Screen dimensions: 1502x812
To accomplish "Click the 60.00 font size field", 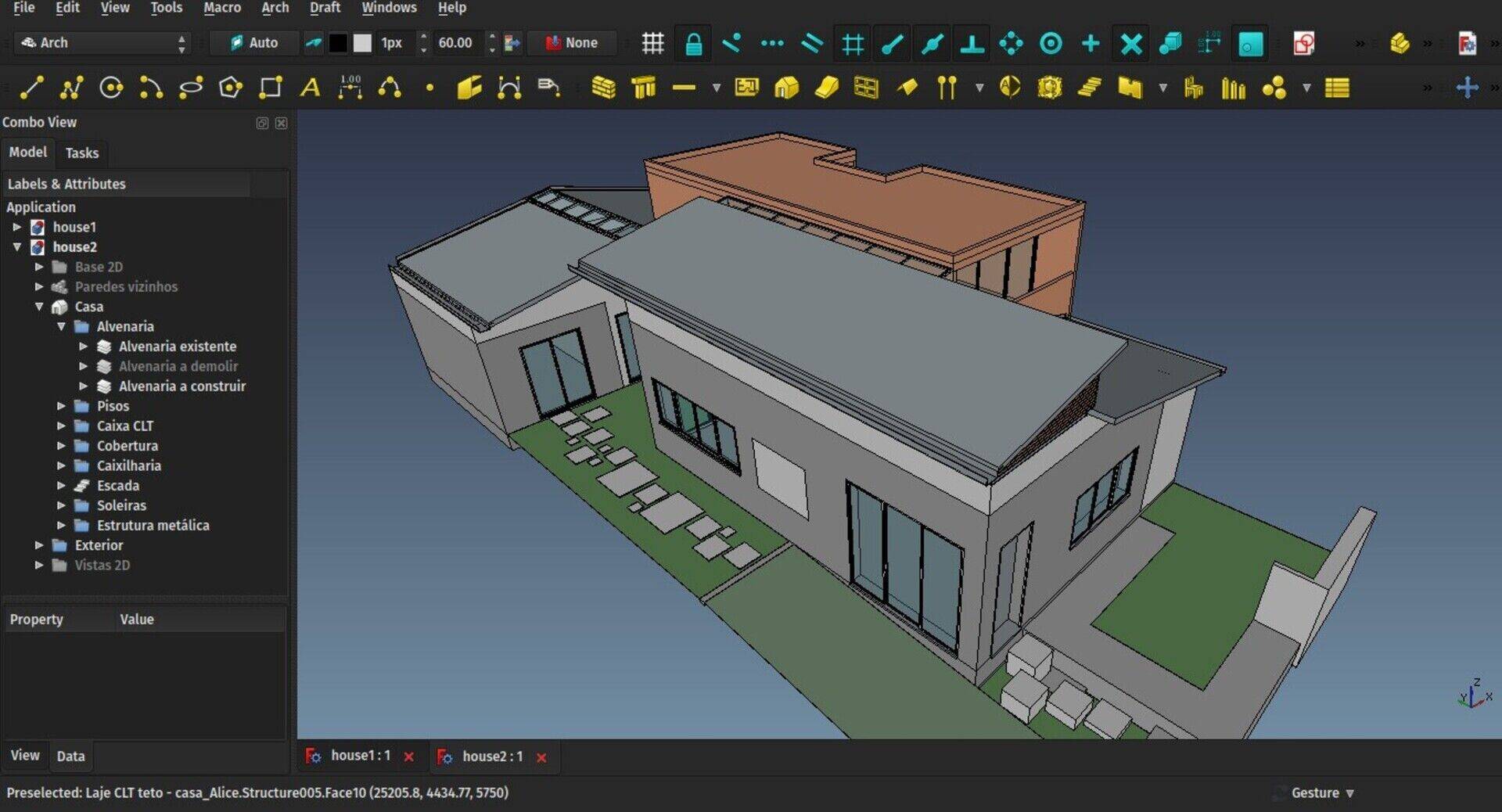I will [455, 43].
